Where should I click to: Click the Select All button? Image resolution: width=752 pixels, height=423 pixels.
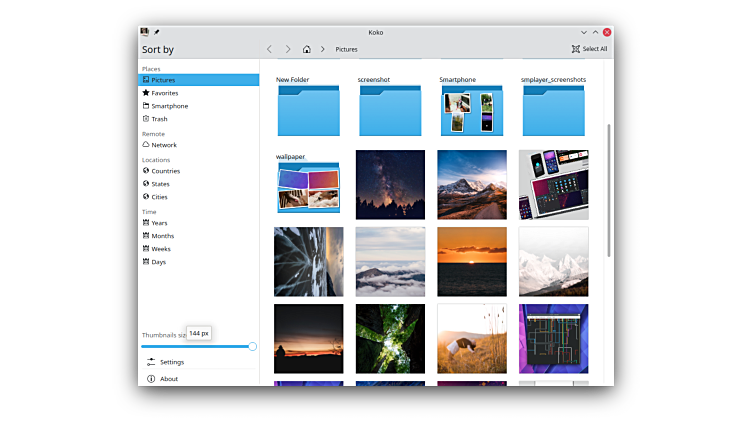coord(589,49)
